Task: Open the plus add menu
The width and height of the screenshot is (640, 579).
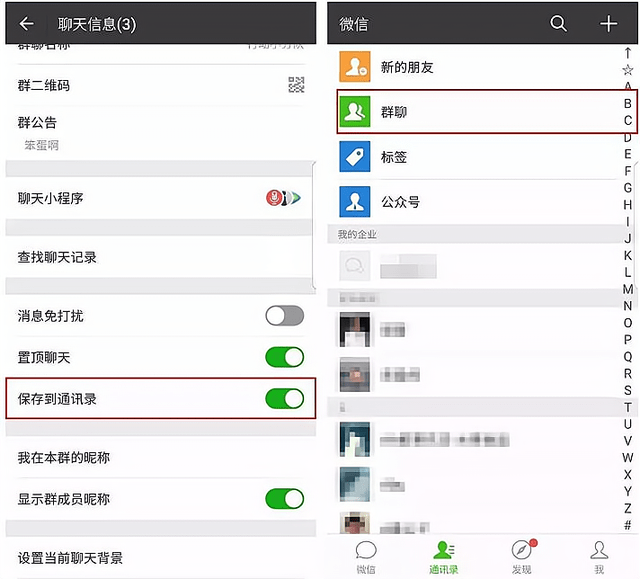Action: [x=608, y=24]
